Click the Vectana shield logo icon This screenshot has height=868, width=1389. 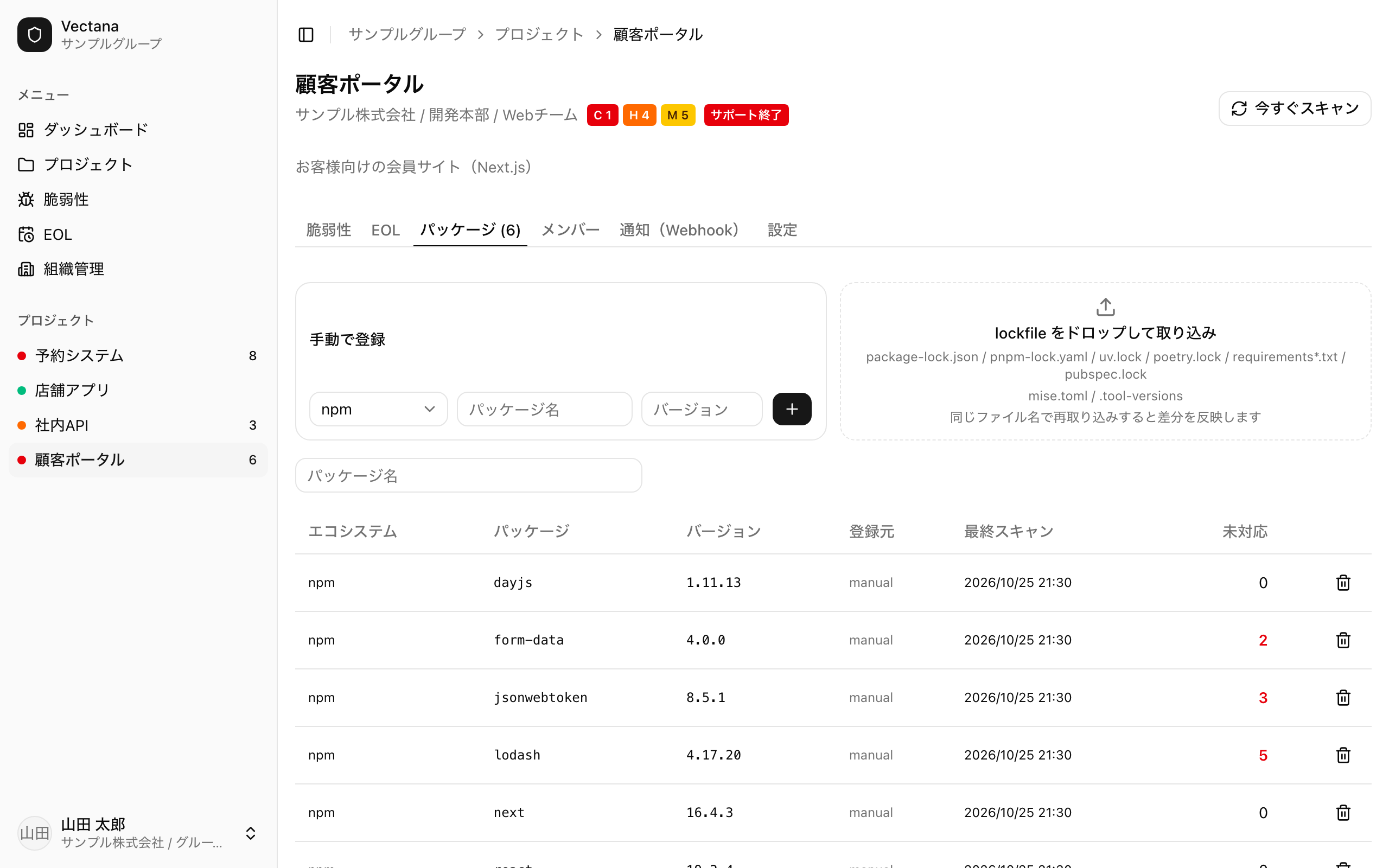click(34, 34)
